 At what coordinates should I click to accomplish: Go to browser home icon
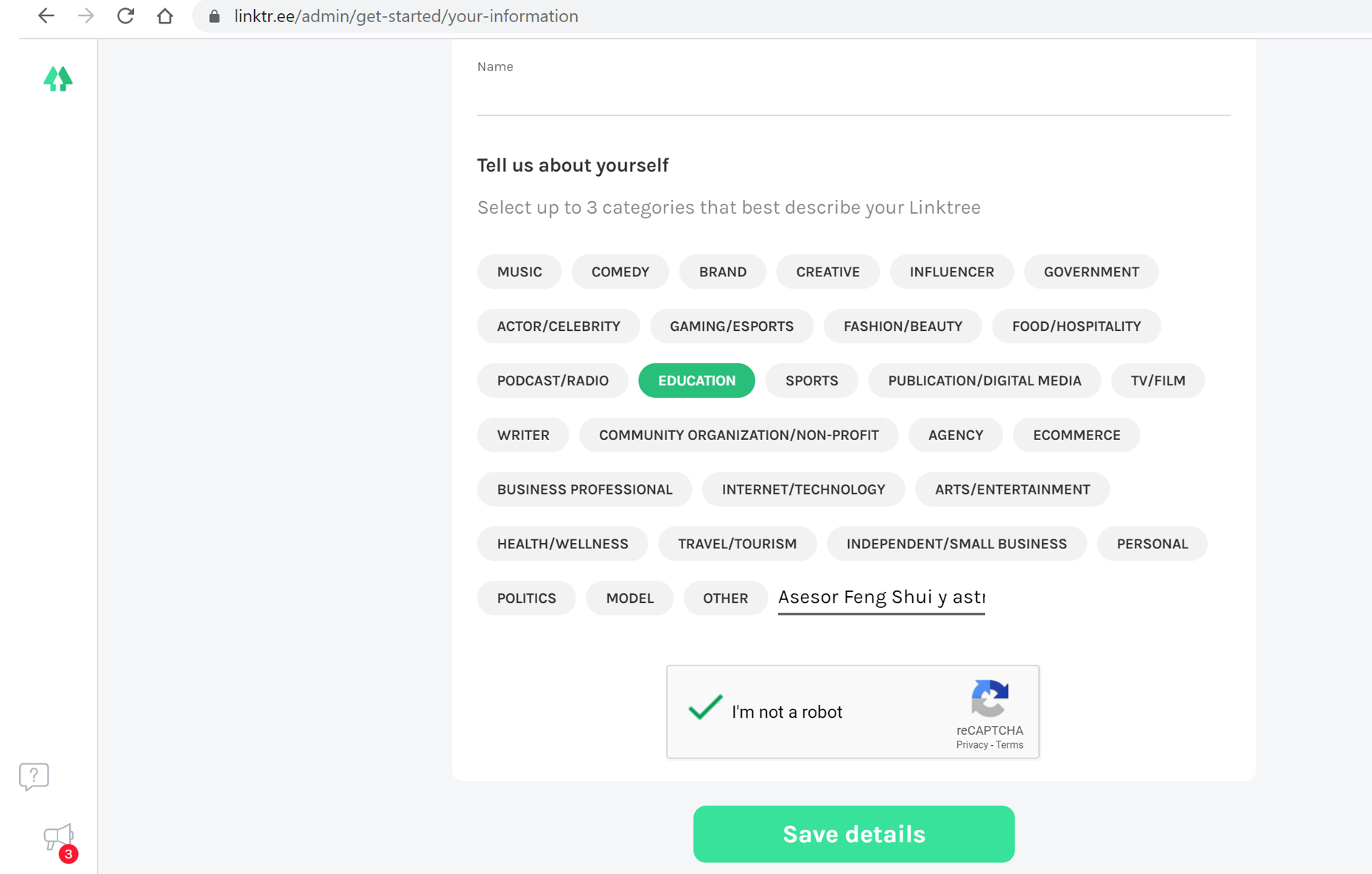tap(165, 16)
